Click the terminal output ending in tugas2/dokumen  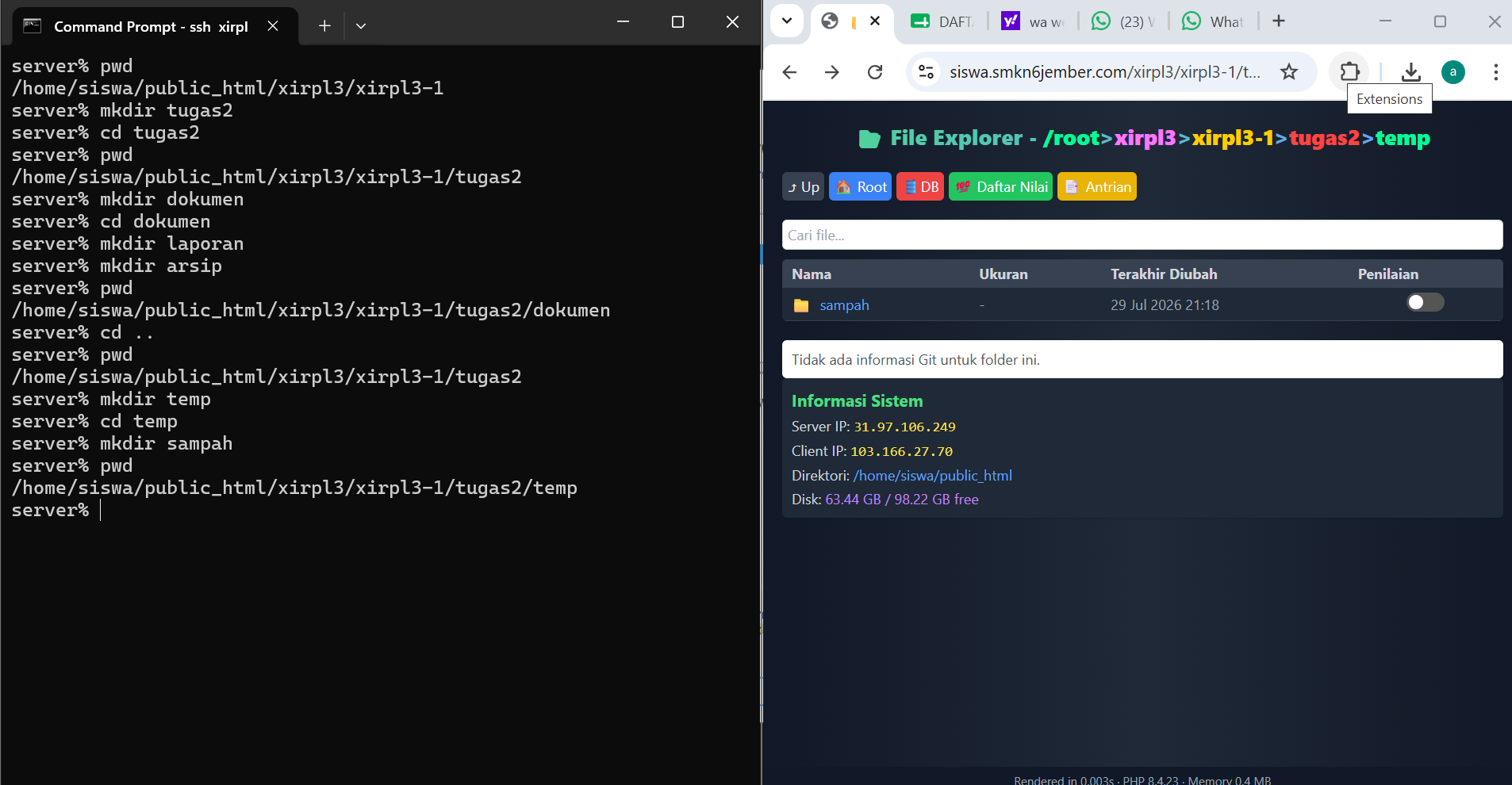(x=311, y=311)
